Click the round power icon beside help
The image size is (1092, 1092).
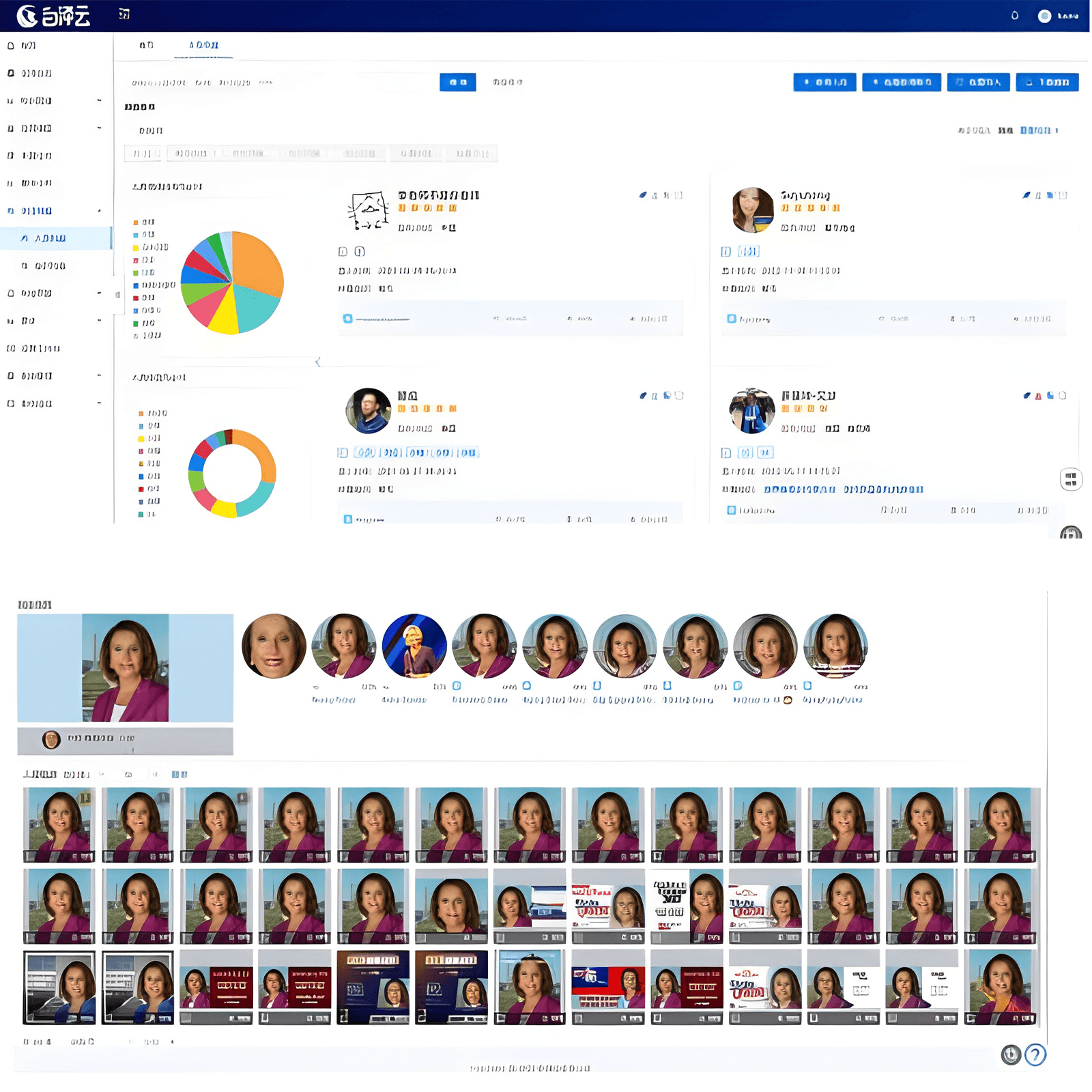click(1011, 1054)
